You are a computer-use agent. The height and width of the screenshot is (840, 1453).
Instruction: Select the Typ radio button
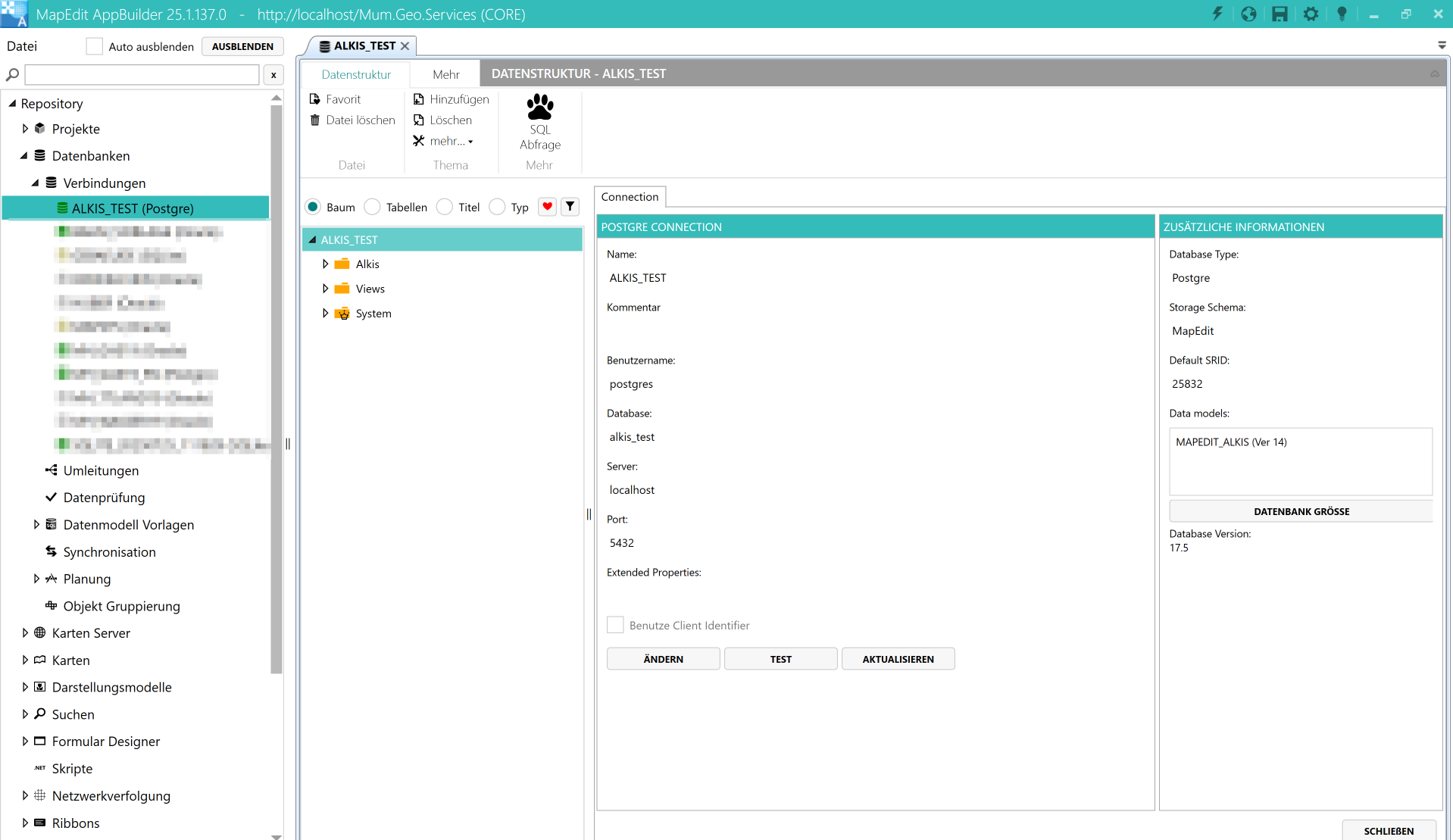(497, 208)
